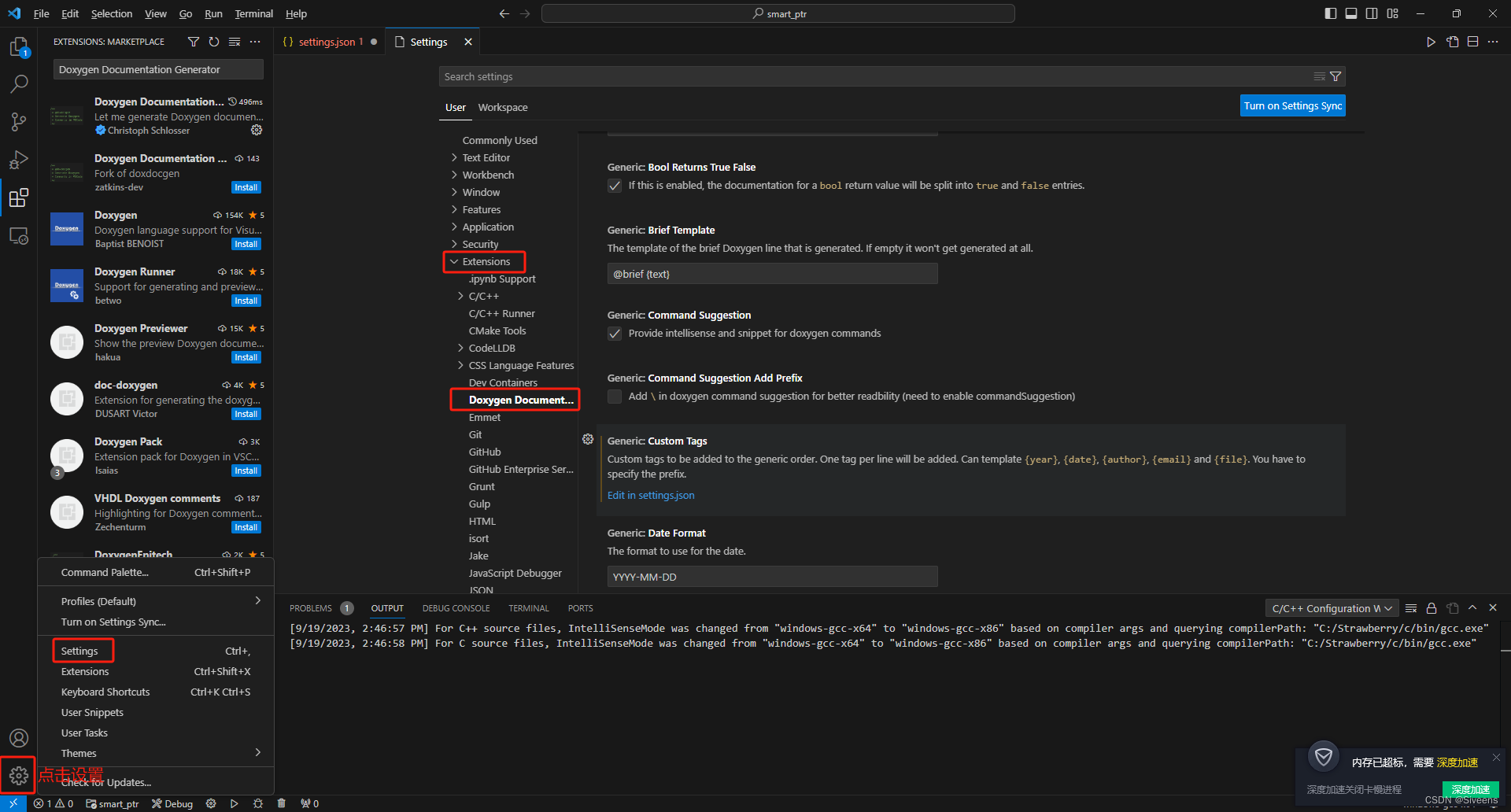
Task: Click the Manage gear icon at bottom left
Action: click(x=19, y=776)
